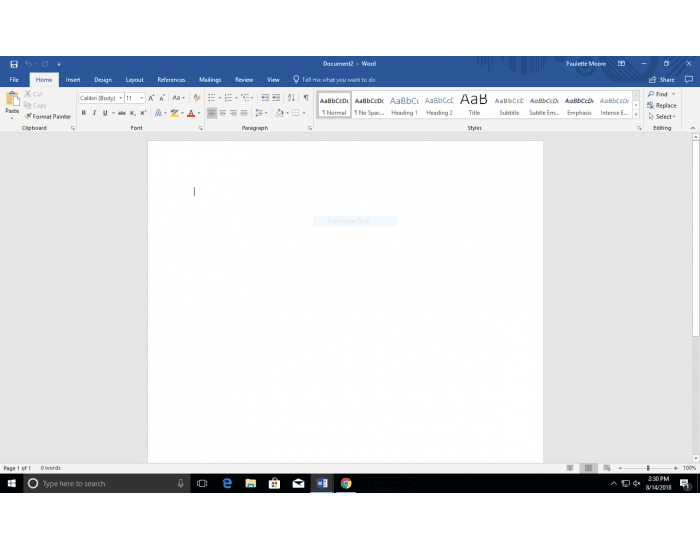Image resolution: width=700 pixels, height=550 pixels.
Task: Apply Title style
Action: click(x=474, y=105)
